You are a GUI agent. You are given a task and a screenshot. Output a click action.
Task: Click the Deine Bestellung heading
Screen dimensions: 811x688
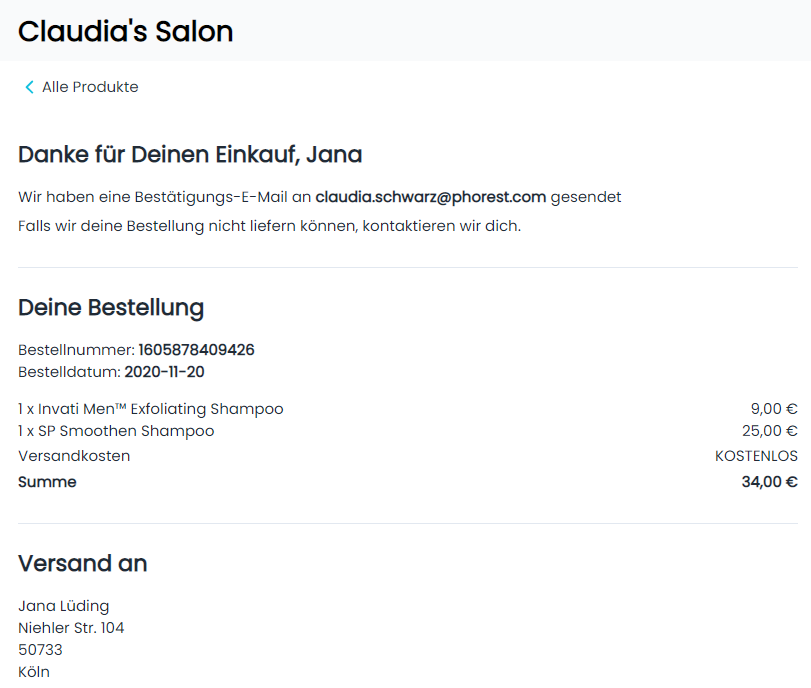[x=111, y=307]
